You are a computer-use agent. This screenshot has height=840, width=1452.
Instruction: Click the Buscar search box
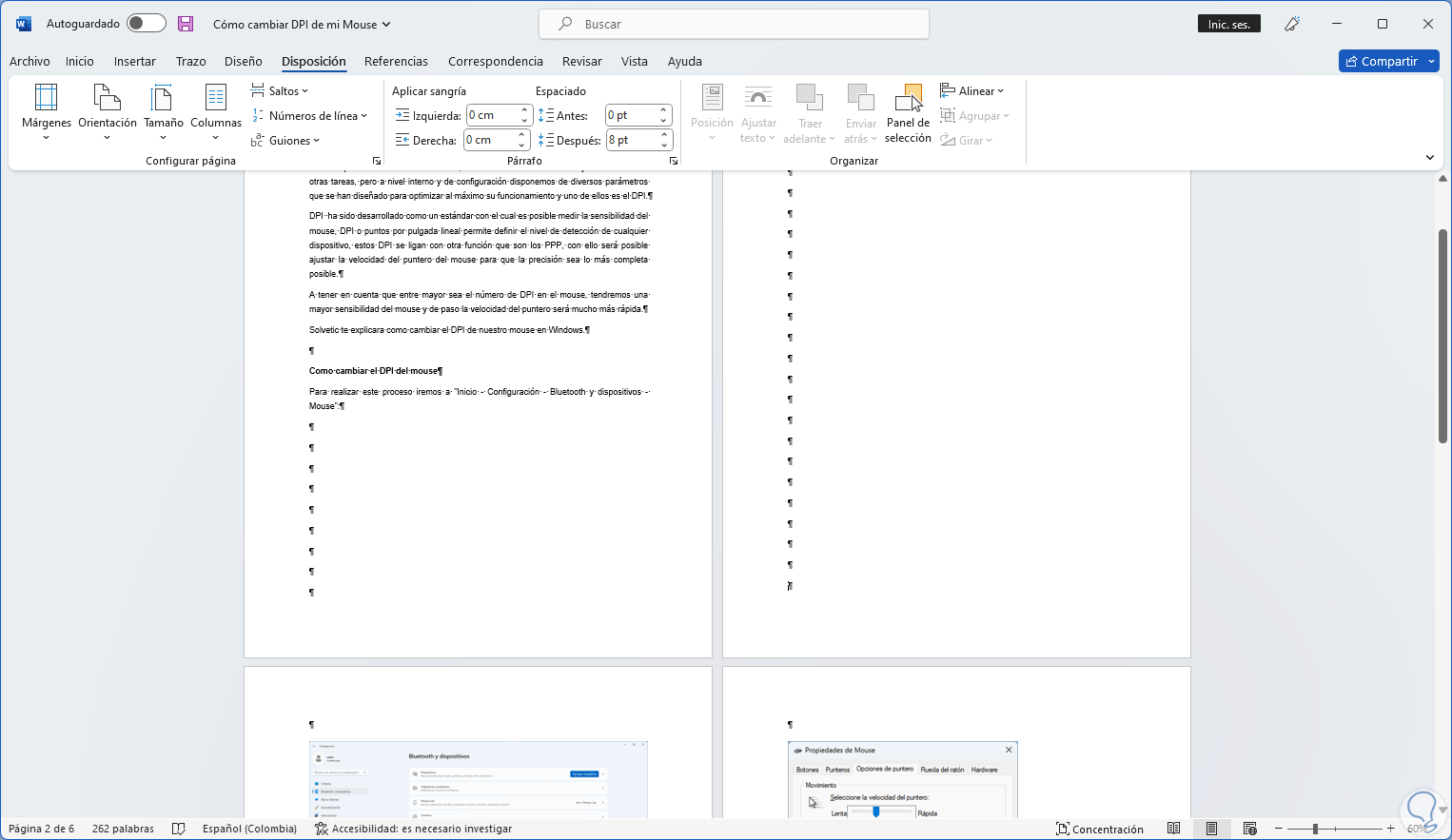coord(734,24)
